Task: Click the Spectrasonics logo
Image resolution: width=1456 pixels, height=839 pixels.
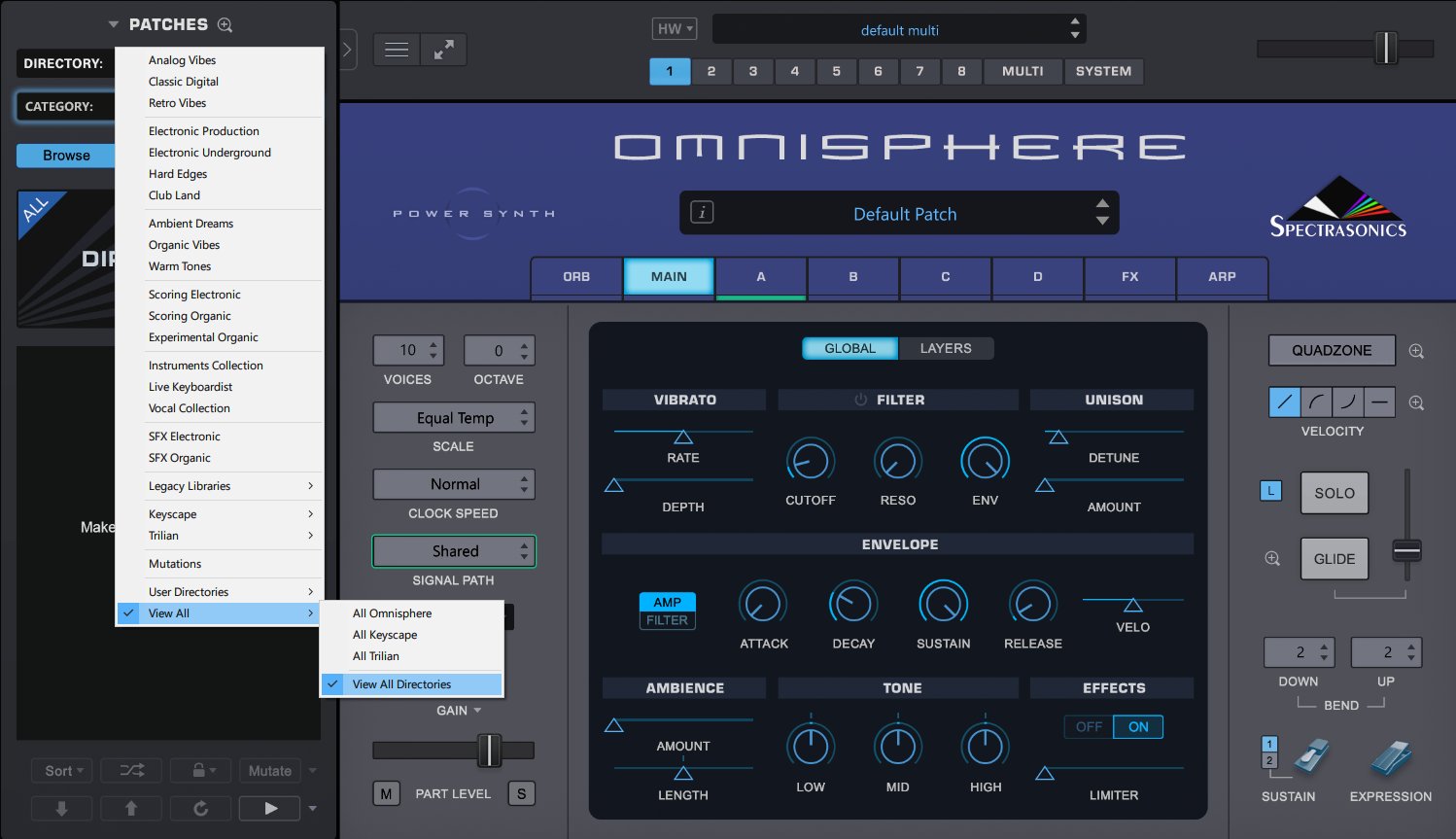Action: pos(1338,207)
